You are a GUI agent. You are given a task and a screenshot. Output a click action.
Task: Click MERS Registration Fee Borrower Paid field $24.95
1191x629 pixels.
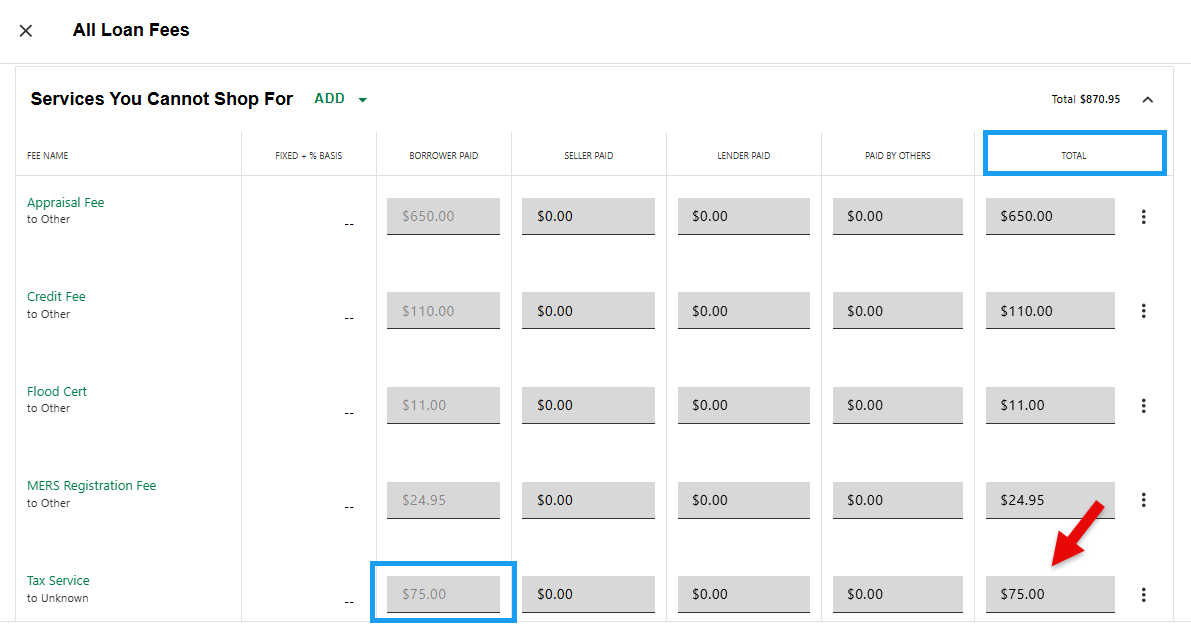coord(443,500)
